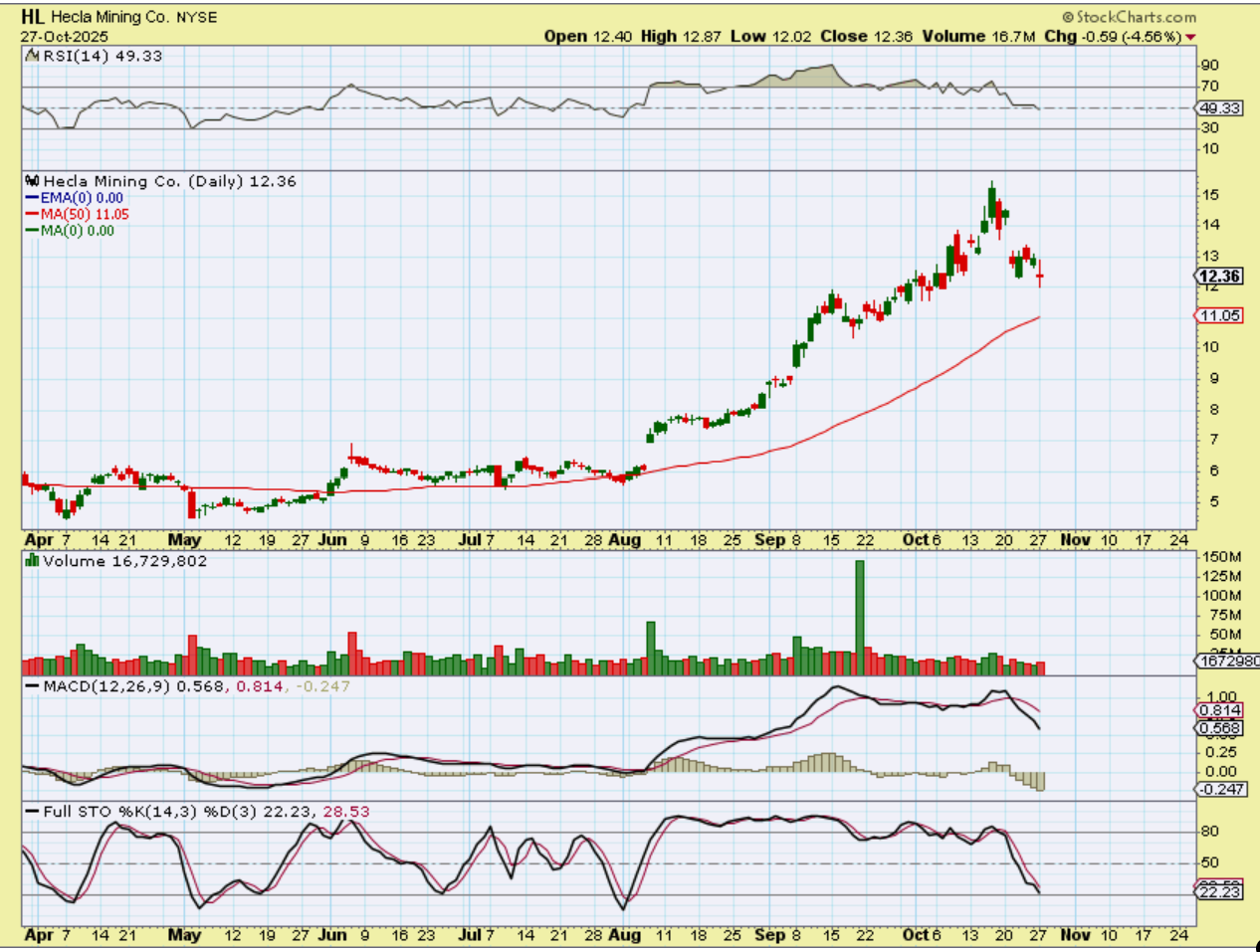Click the Volume 16.7M header value
The image size is (1260, 952).
click(978, 36)
